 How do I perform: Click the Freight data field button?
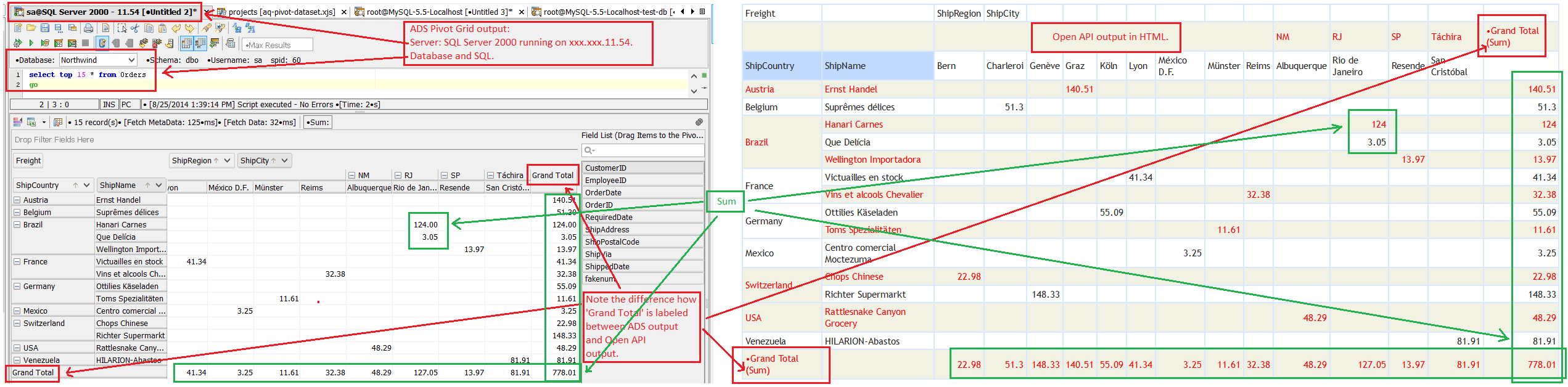(28, 161)
